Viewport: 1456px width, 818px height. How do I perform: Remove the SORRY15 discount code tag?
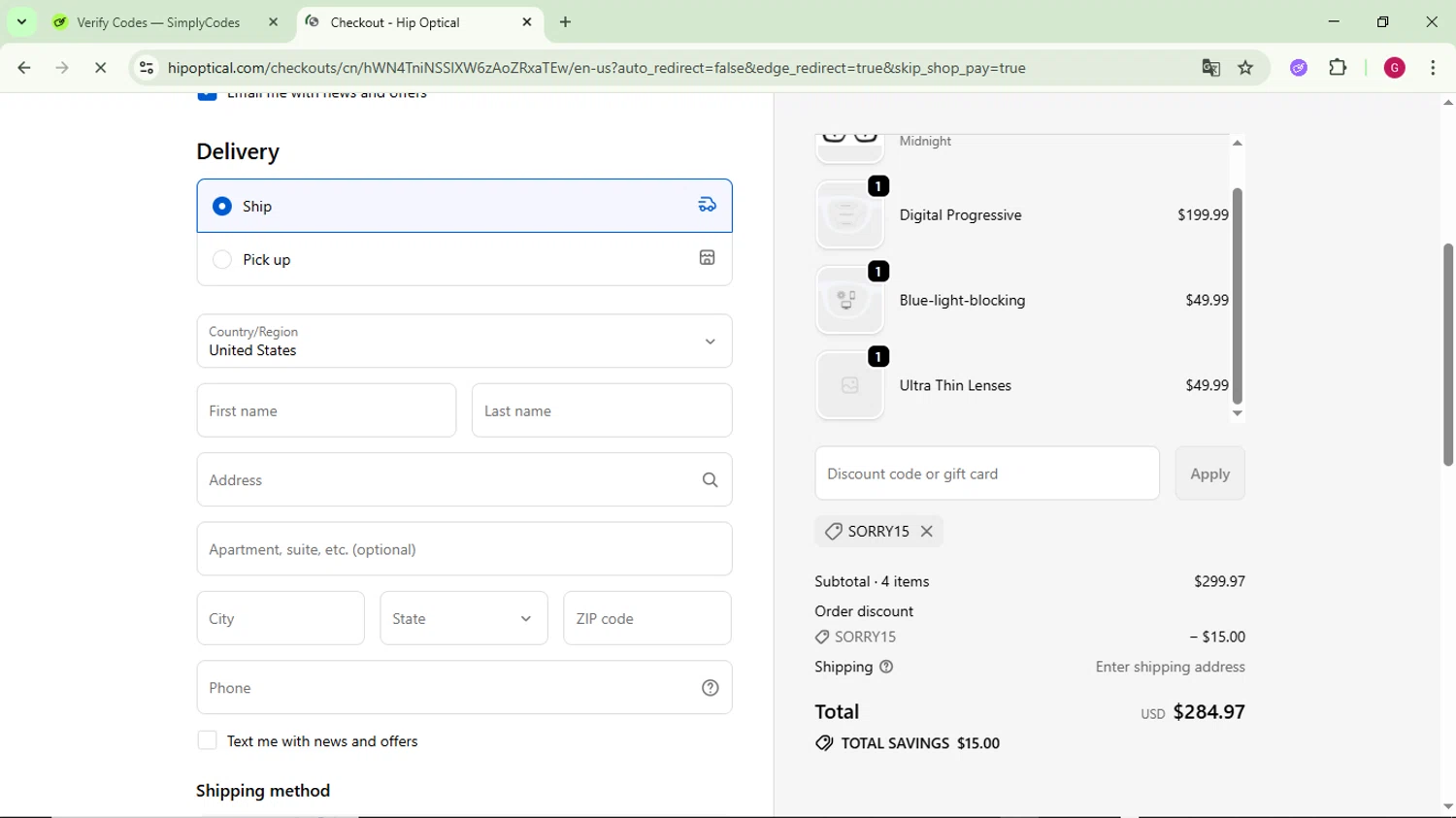point(927,531)
